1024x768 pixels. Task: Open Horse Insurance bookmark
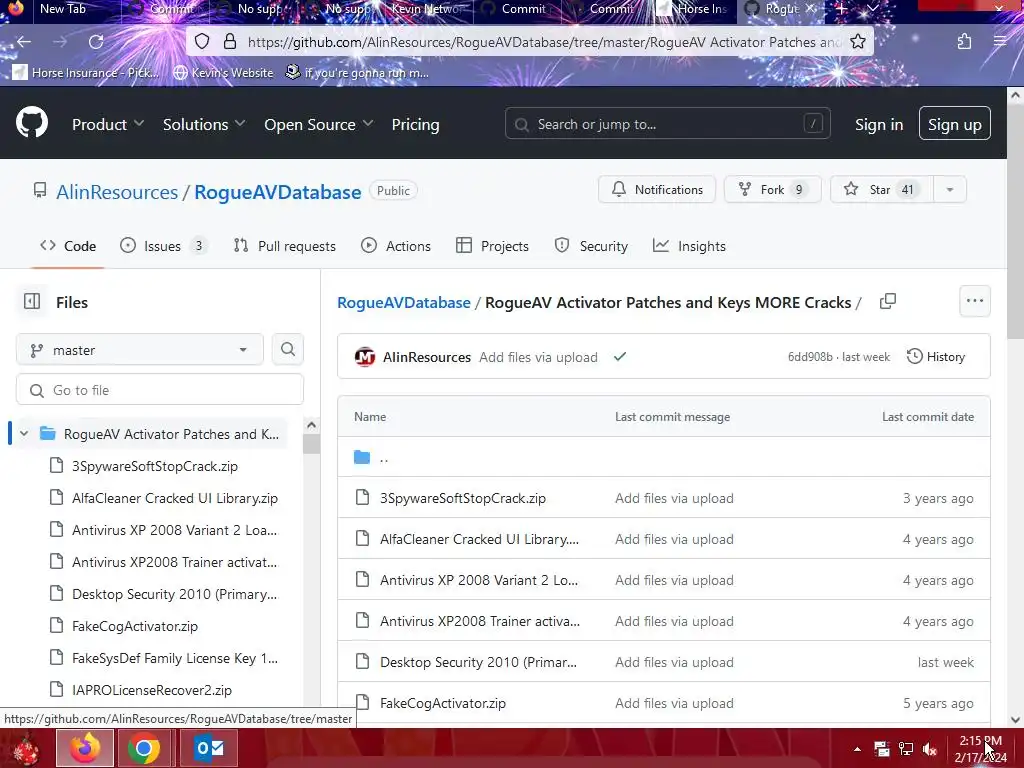pos(86,72)
